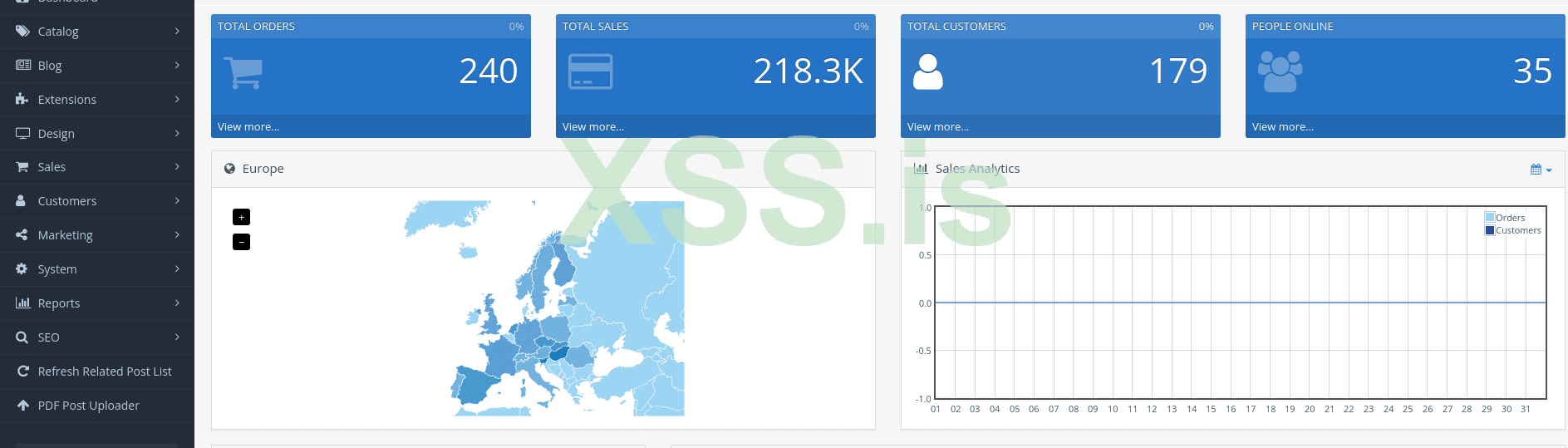This screenshot has height=448, width=1568.
Task: Click the Design monitor icon
Action: tap(22, 133)
